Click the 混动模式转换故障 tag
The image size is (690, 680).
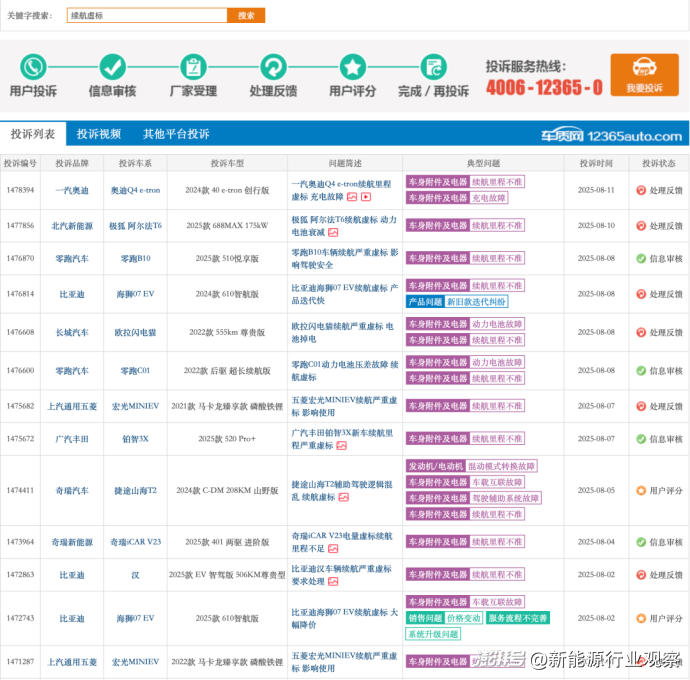[x=501, y=466]
